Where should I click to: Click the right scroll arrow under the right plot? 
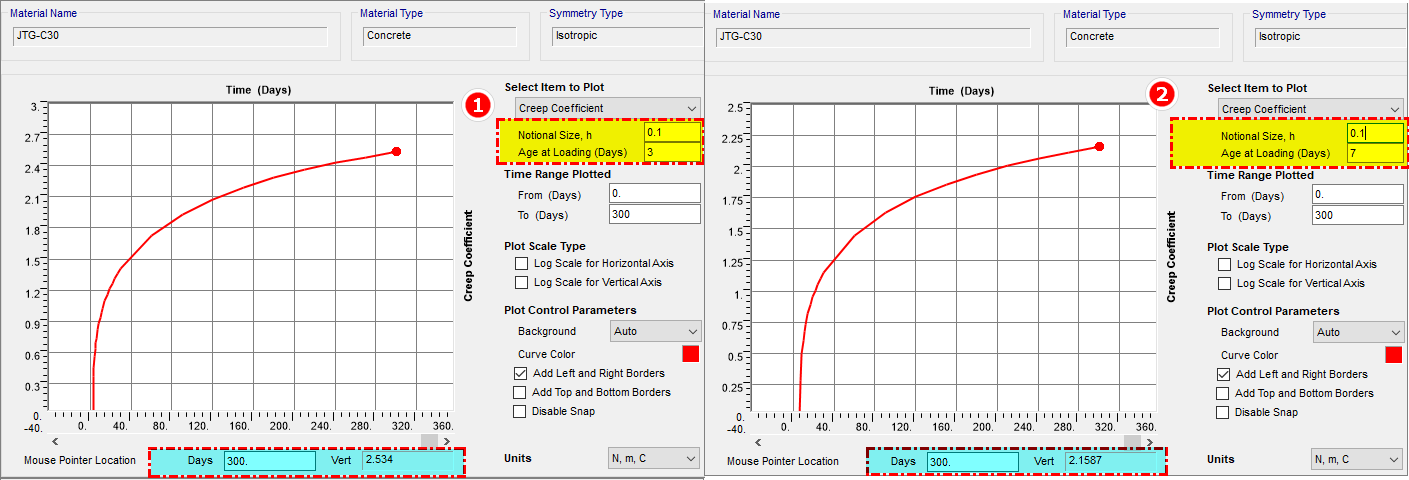(1151, 442)
